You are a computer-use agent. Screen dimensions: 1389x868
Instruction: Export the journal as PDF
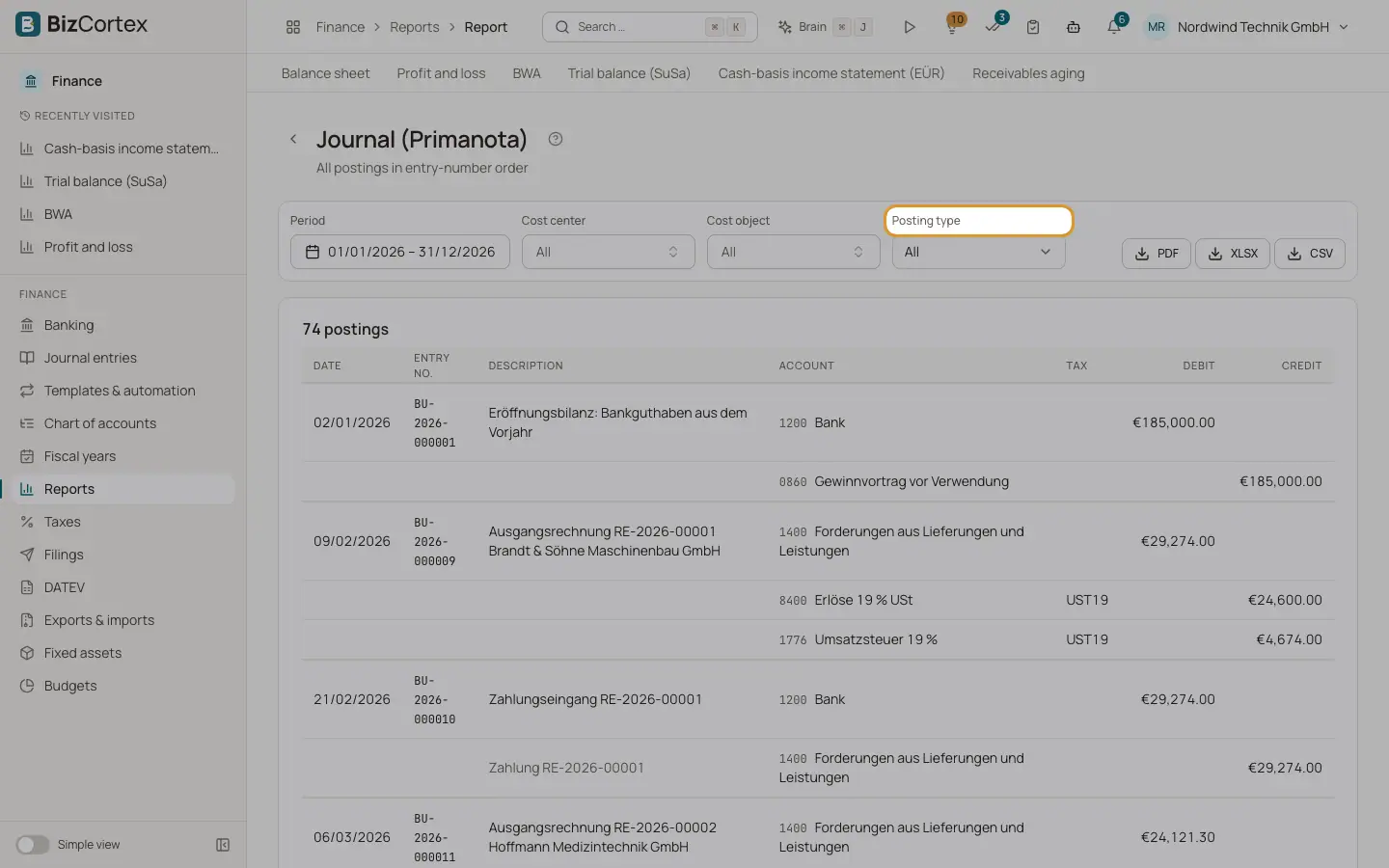(x=1157, y=254)
